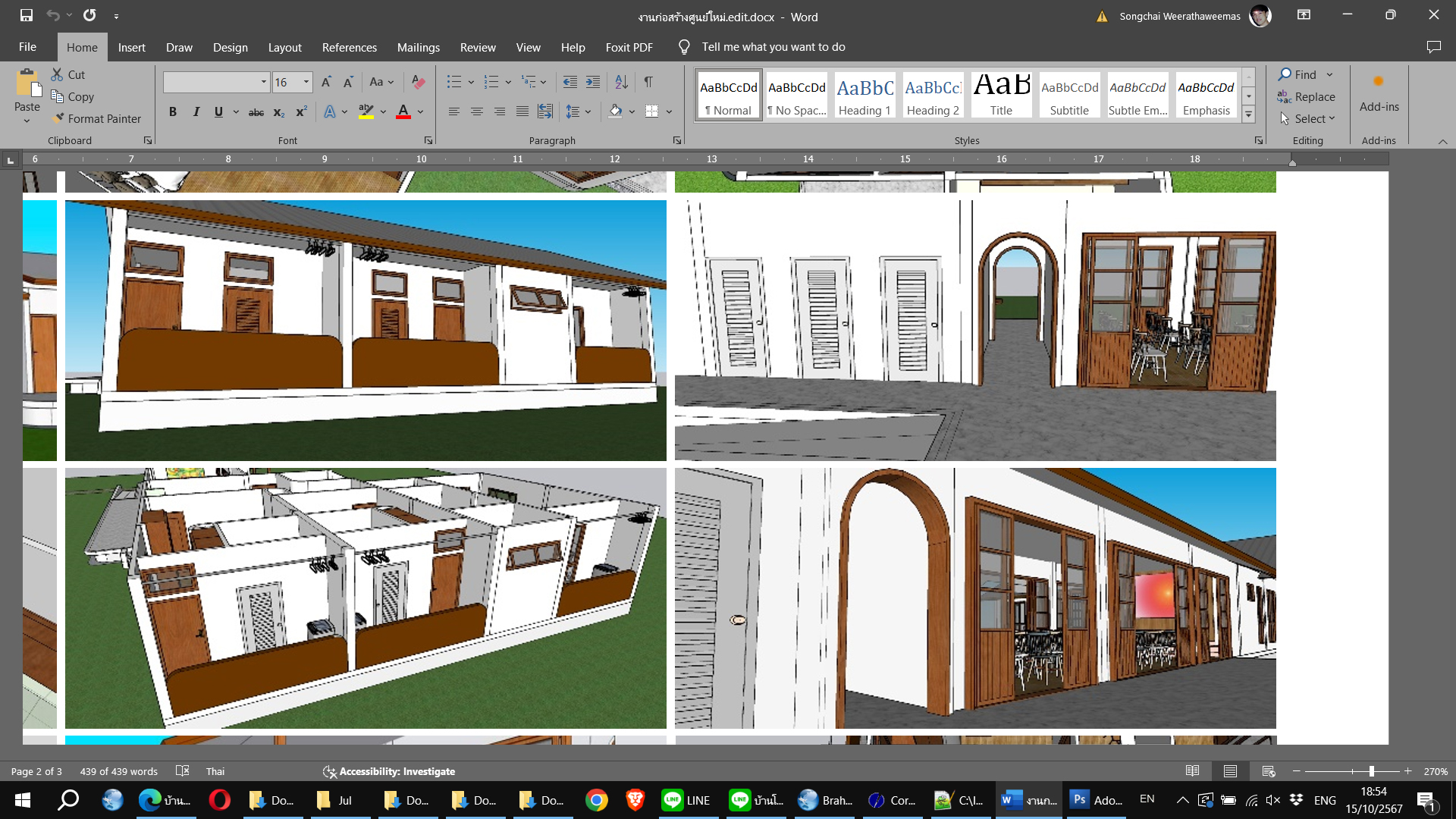Image resolution: width=1456 pixels, height=819 pixels.
Task: Open the Line Spacing dropdown
Action: click(x=588, y=111)
